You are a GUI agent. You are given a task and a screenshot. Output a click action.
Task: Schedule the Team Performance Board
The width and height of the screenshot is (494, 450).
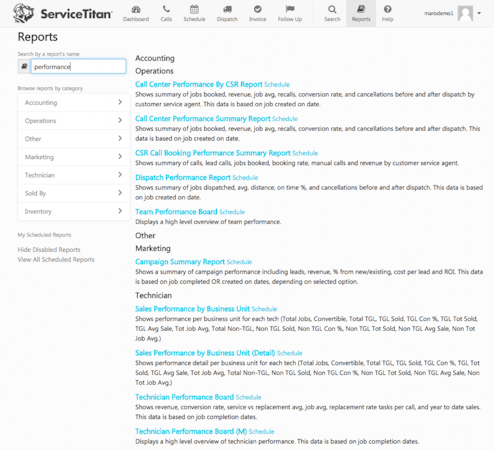click(232, 212)
